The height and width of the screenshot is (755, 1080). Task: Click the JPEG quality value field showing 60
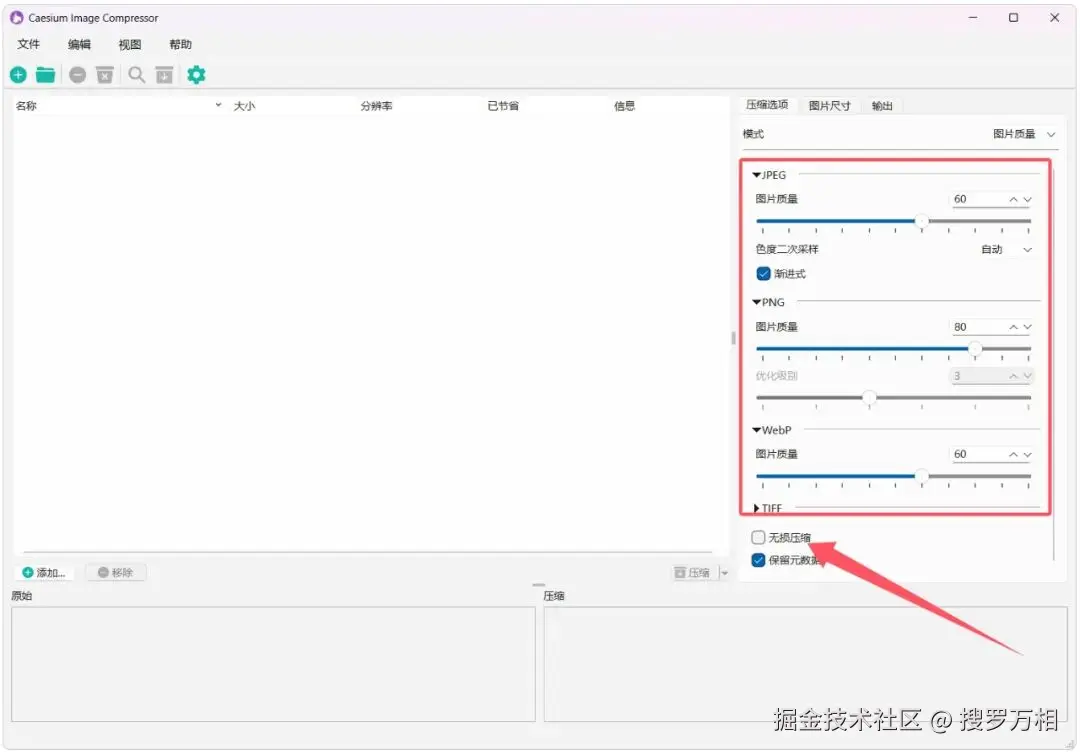click(x=978, y=199)
